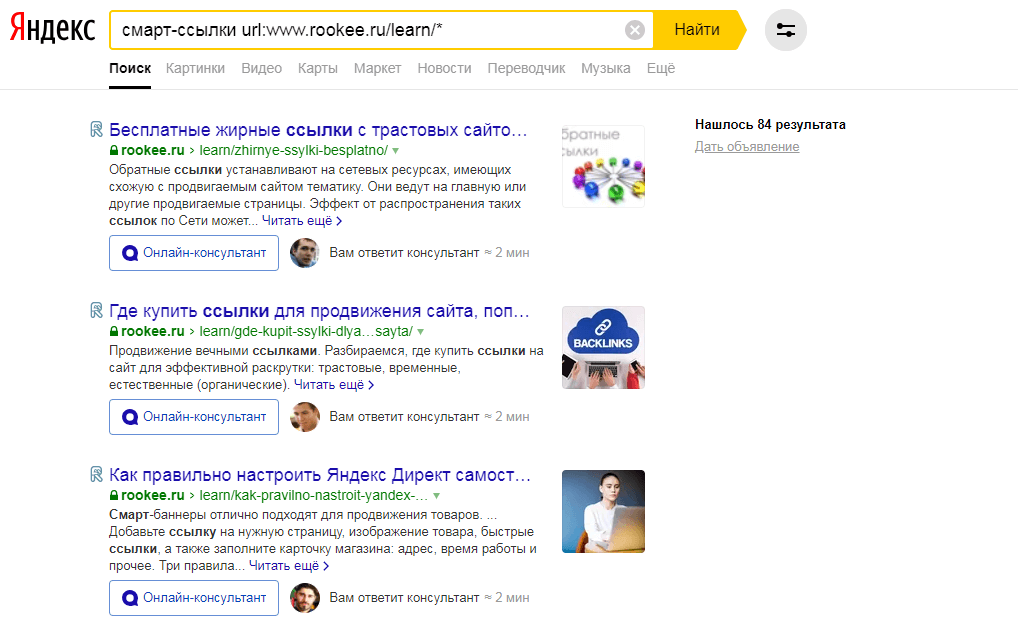Click Читать ещё in second result

334,385
